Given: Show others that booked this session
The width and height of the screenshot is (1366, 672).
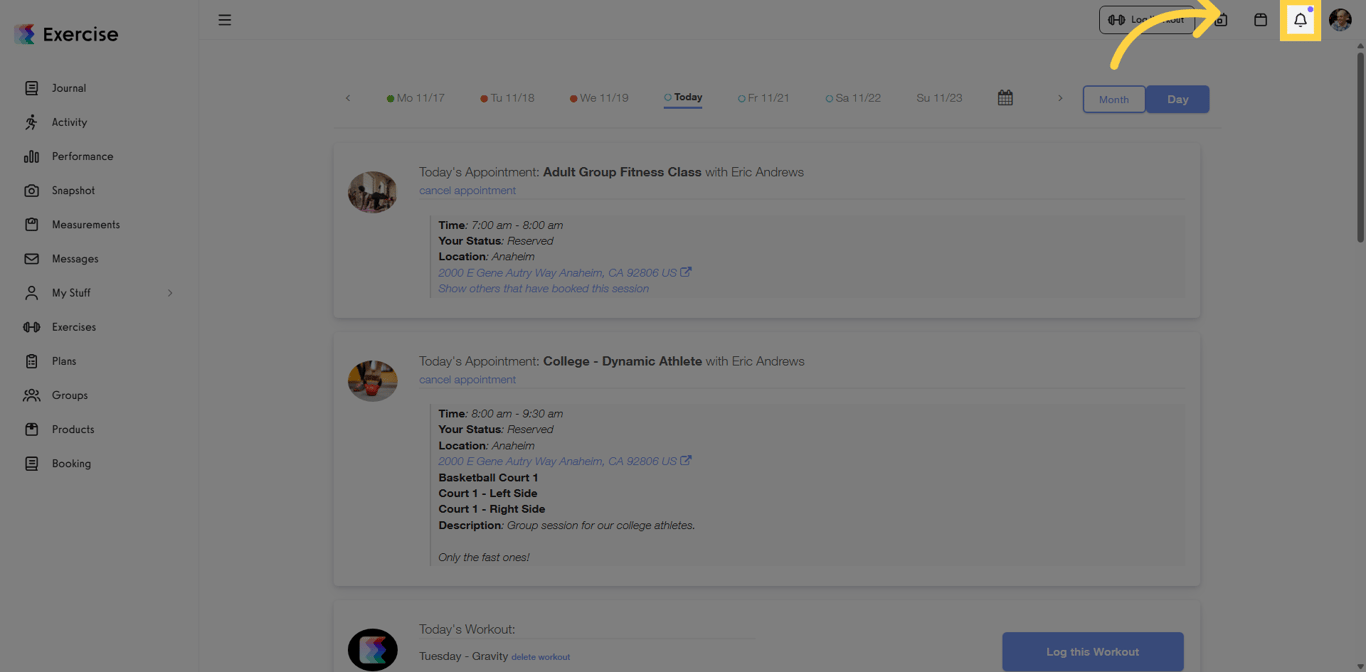Looking at the screenshot, I should tap(544, 288).
